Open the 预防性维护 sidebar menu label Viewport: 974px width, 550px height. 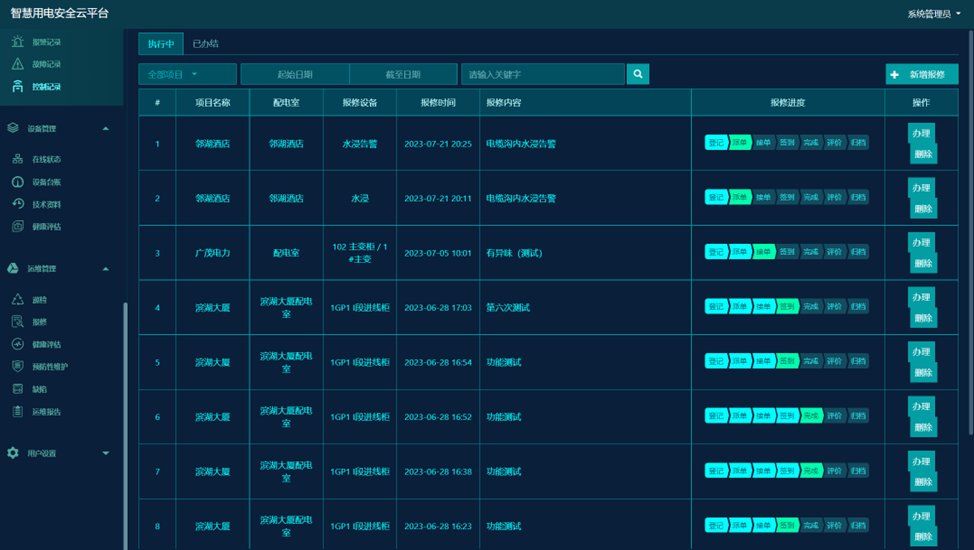pos(50,367)
